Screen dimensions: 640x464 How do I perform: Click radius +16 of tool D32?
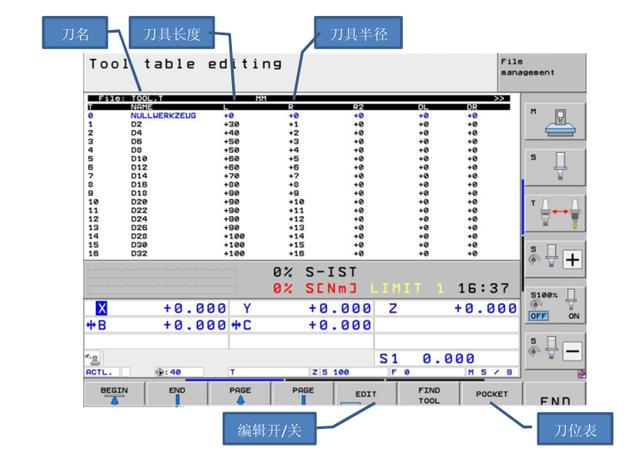point(296,253)
